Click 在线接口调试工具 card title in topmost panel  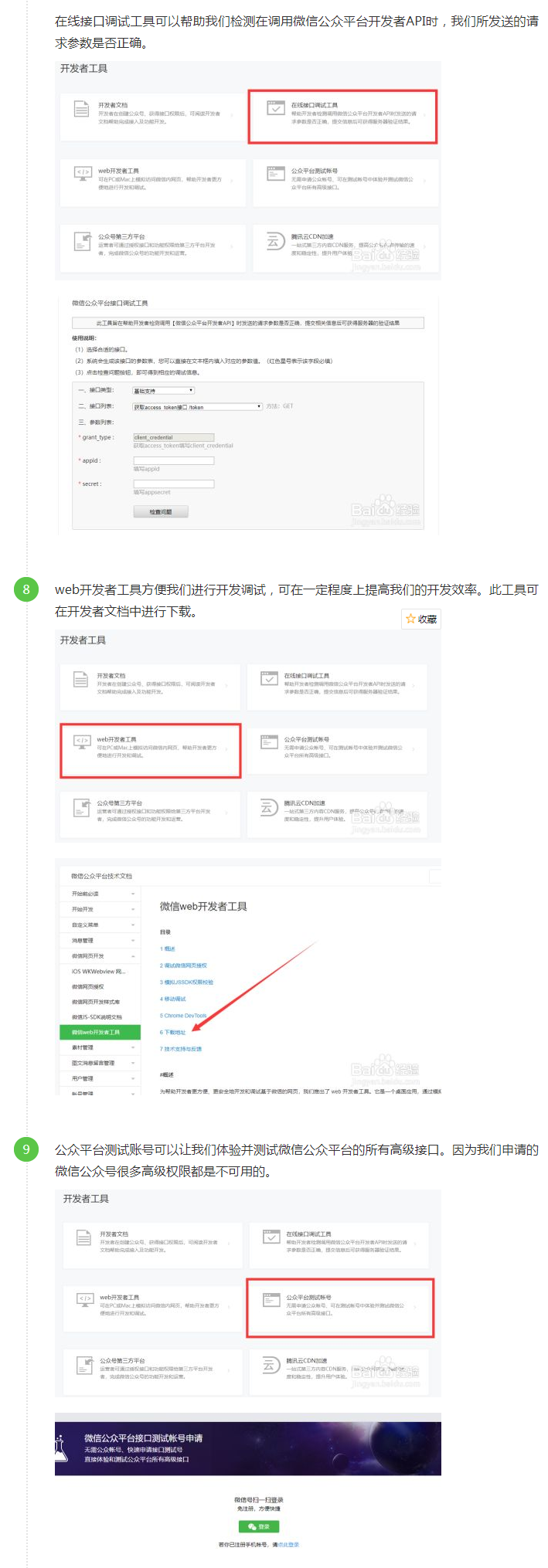point(315,105)
